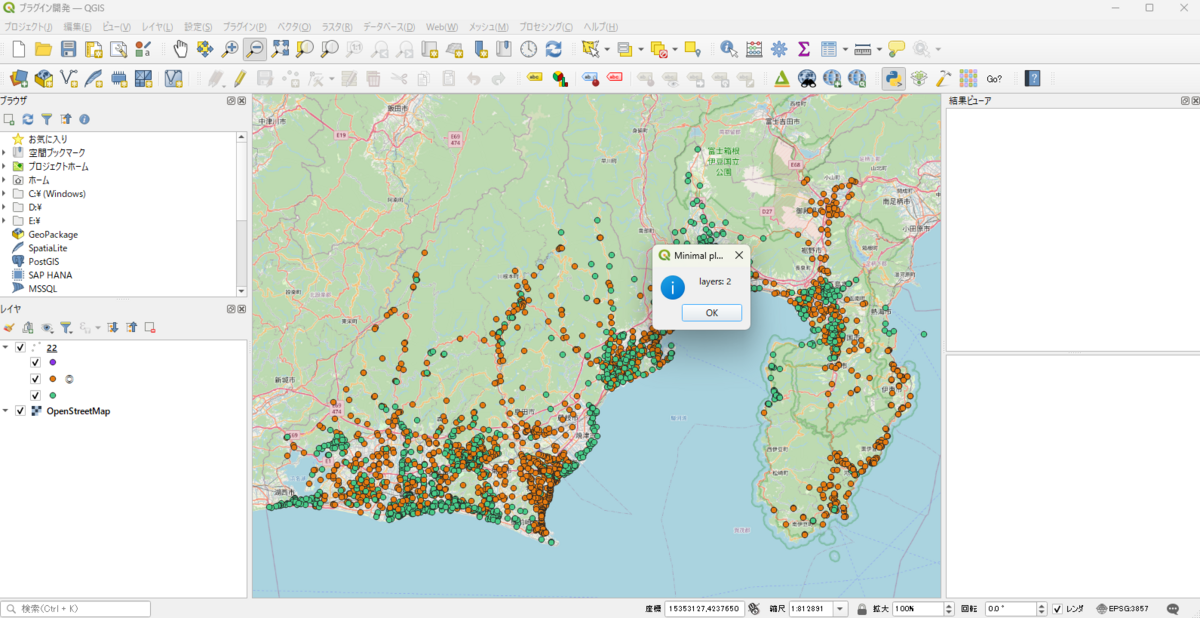Viewport: 1200px width, 618px height.
Task: Click the Refresh map icon
Action: click(x=553, y=49)
